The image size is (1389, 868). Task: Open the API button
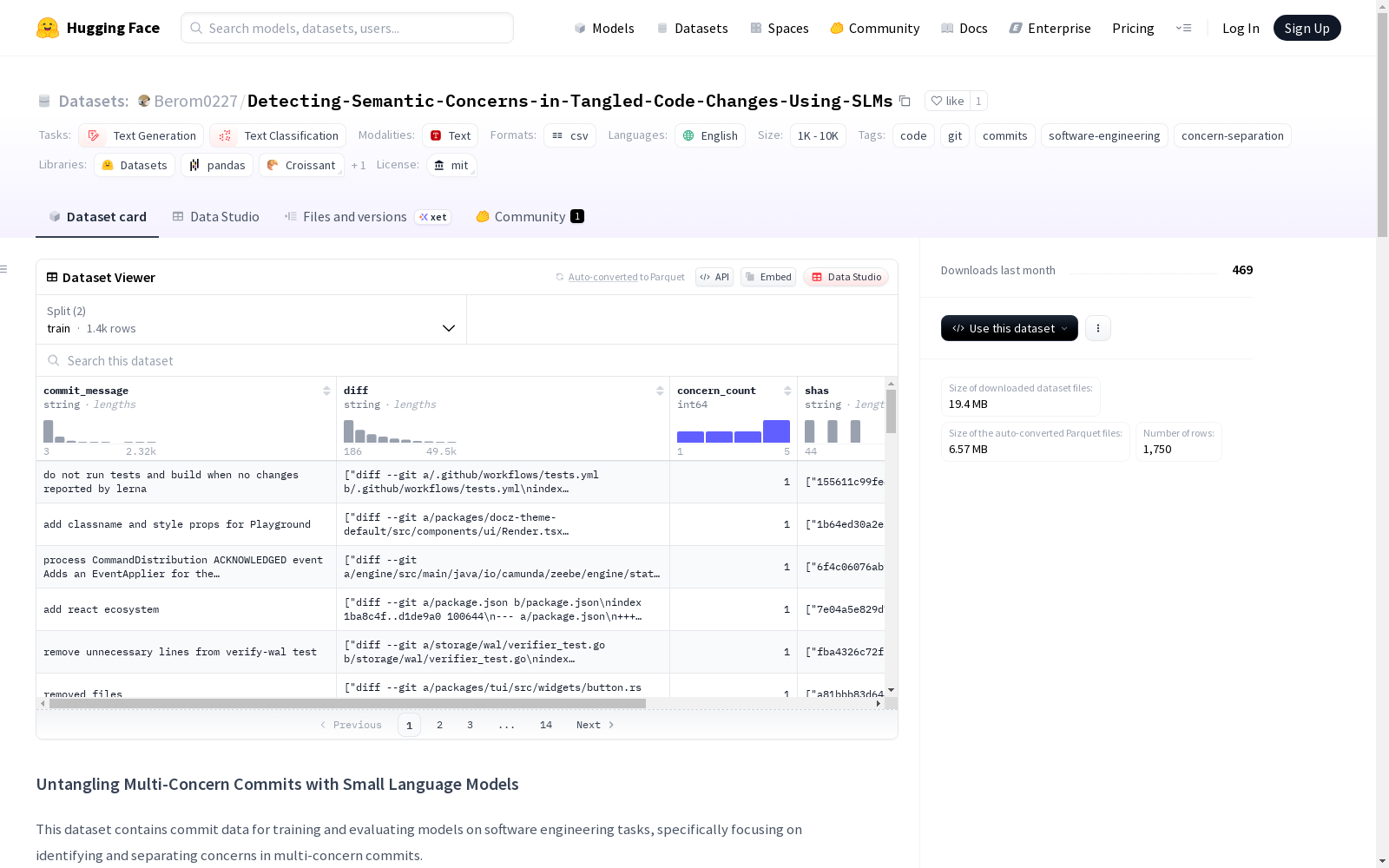[x=714, y=277]
